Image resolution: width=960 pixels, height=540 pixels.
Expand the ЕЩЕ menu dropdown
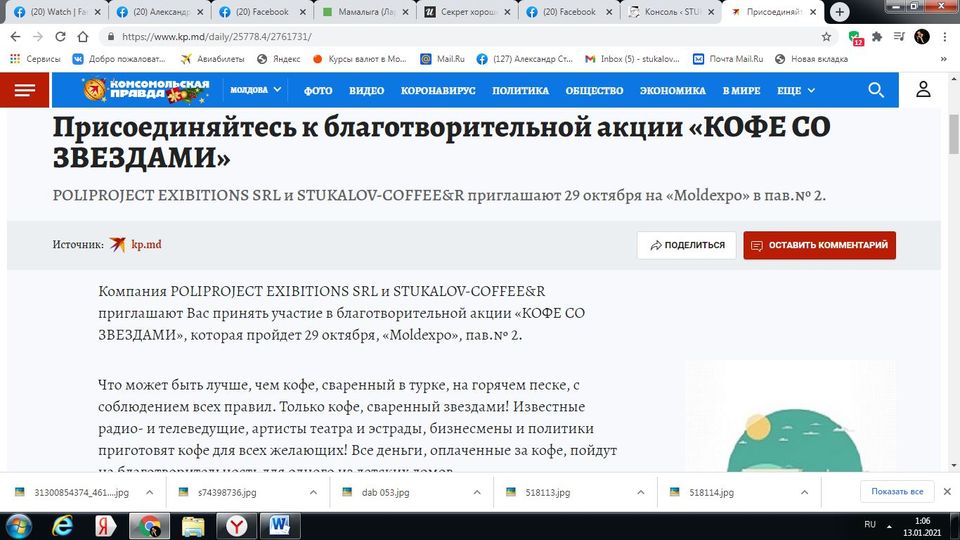pyautogui.click(x=796, y=91)
